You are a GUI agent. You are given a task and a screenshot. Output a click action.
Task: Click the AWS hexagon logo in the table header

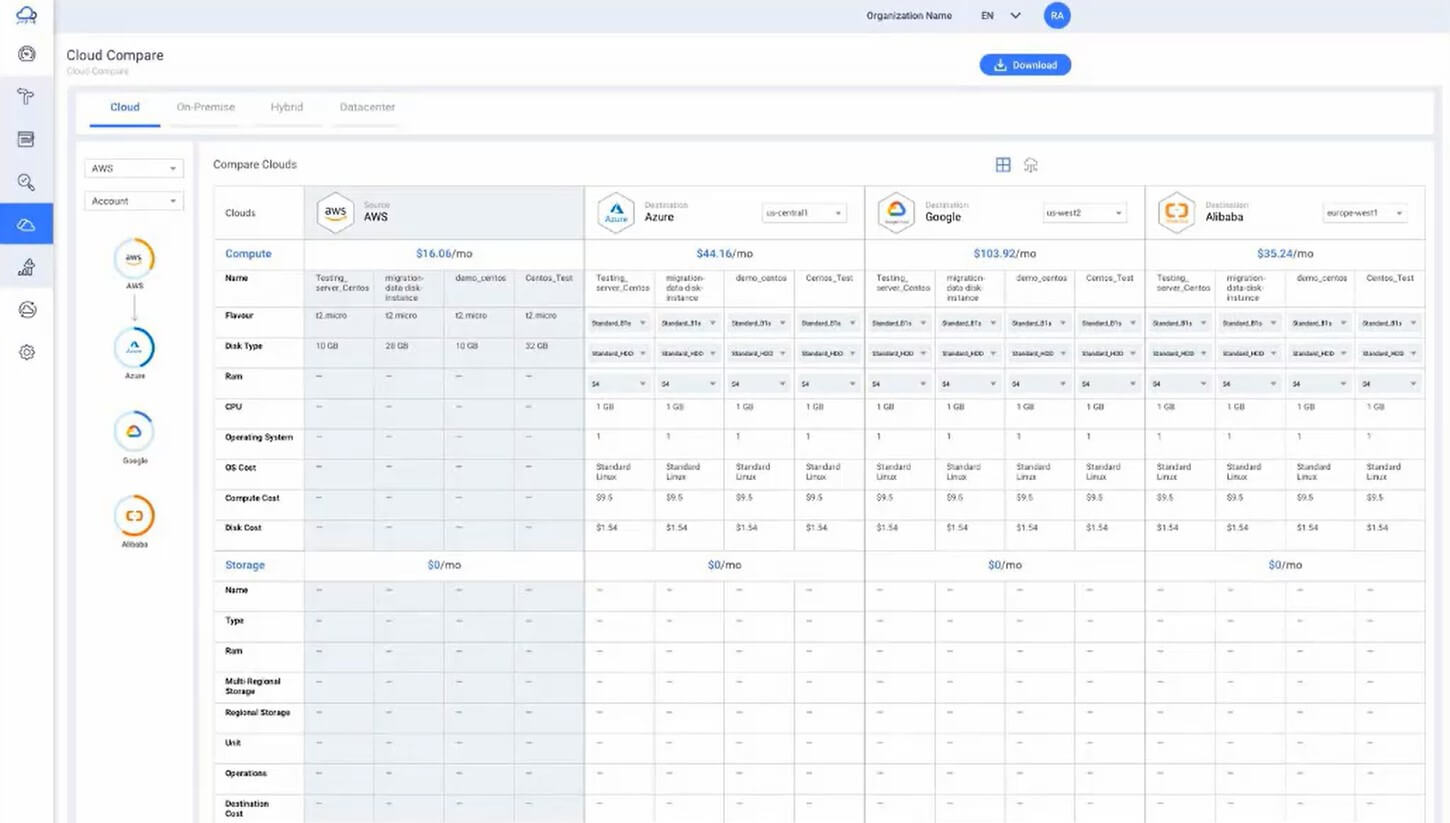point(335,212)
